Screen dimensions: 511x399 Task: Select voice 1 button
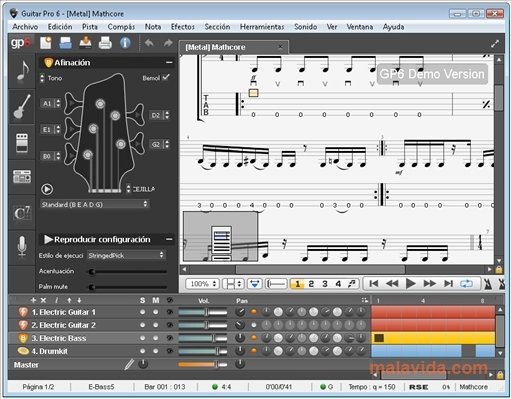tap(297, 284)
